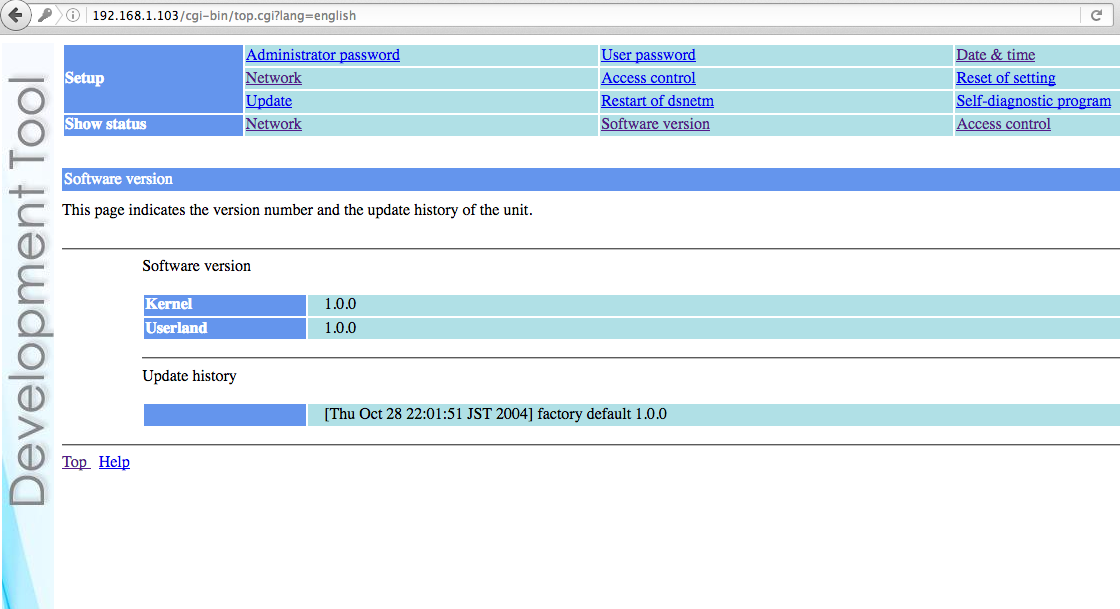Viewport: 1120px width, 609px height.
Task: Open Reset of setting link
Action: click(x=1006, y=78)
